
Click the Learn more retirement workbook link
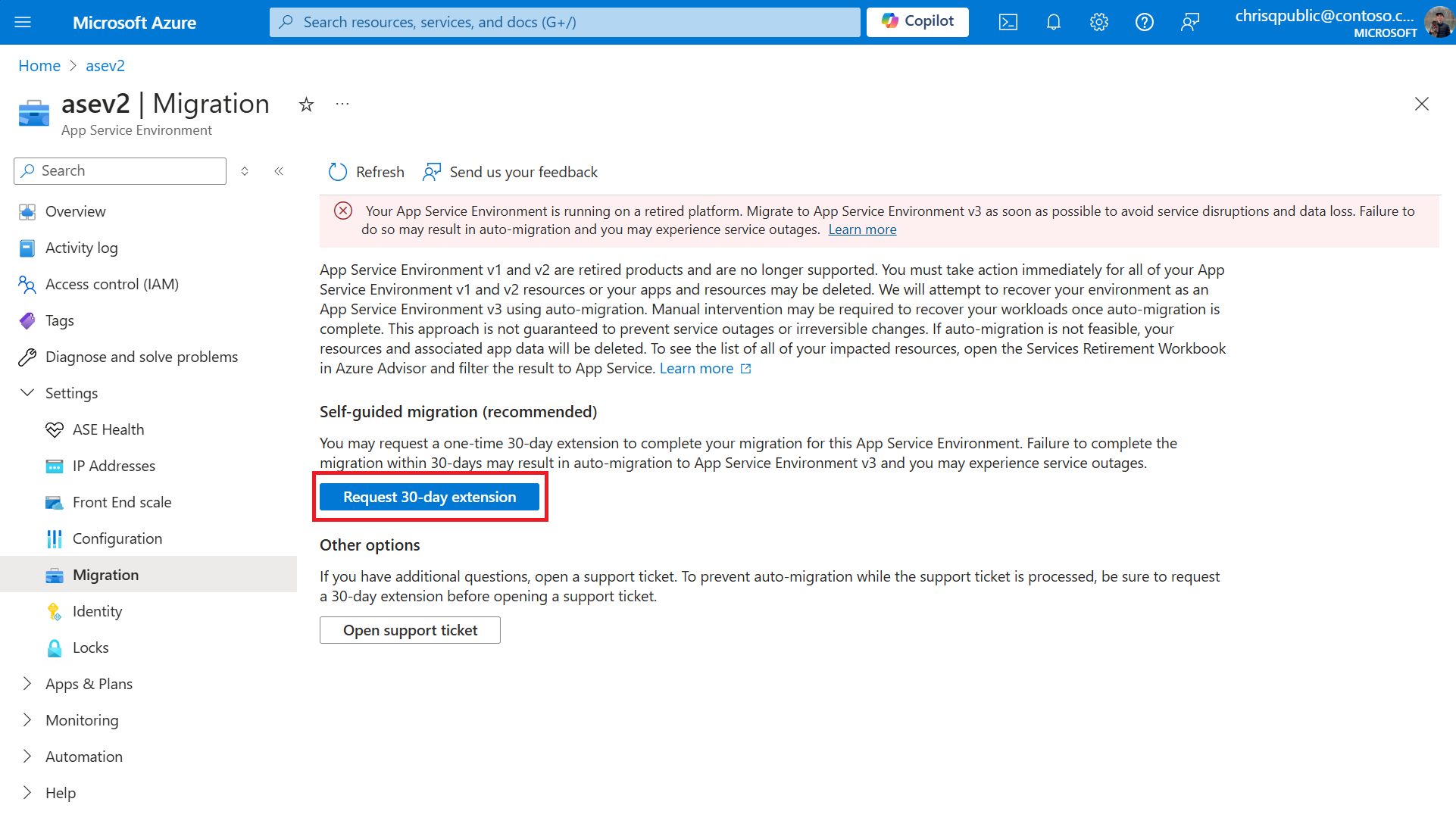pos(706,367)
